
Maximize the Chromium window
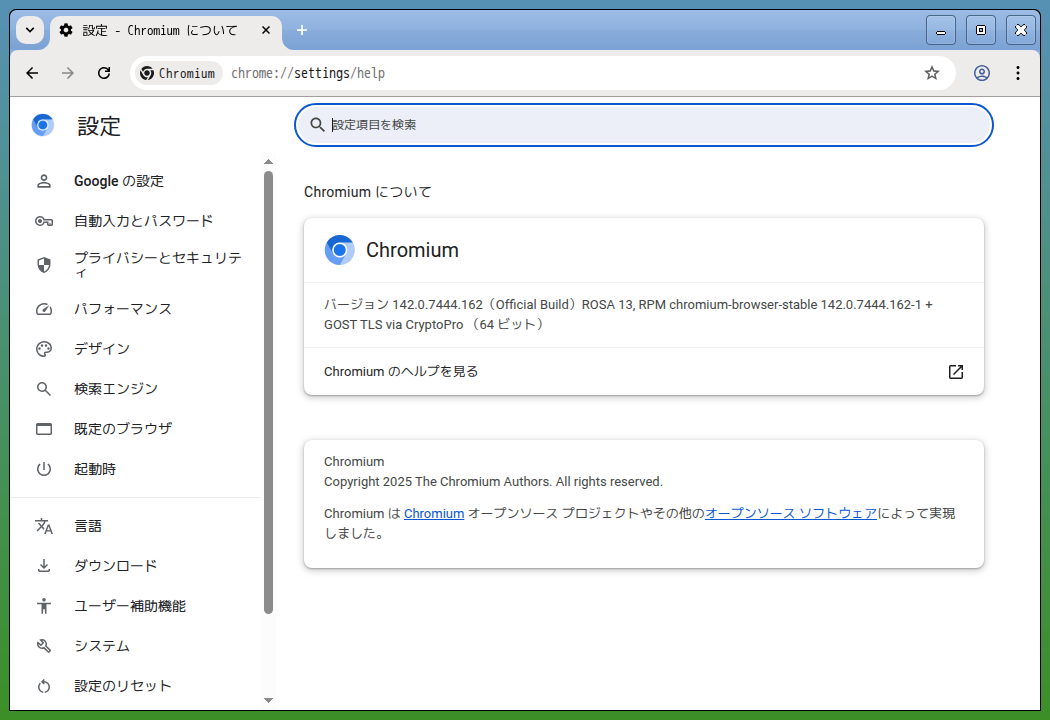980,30
